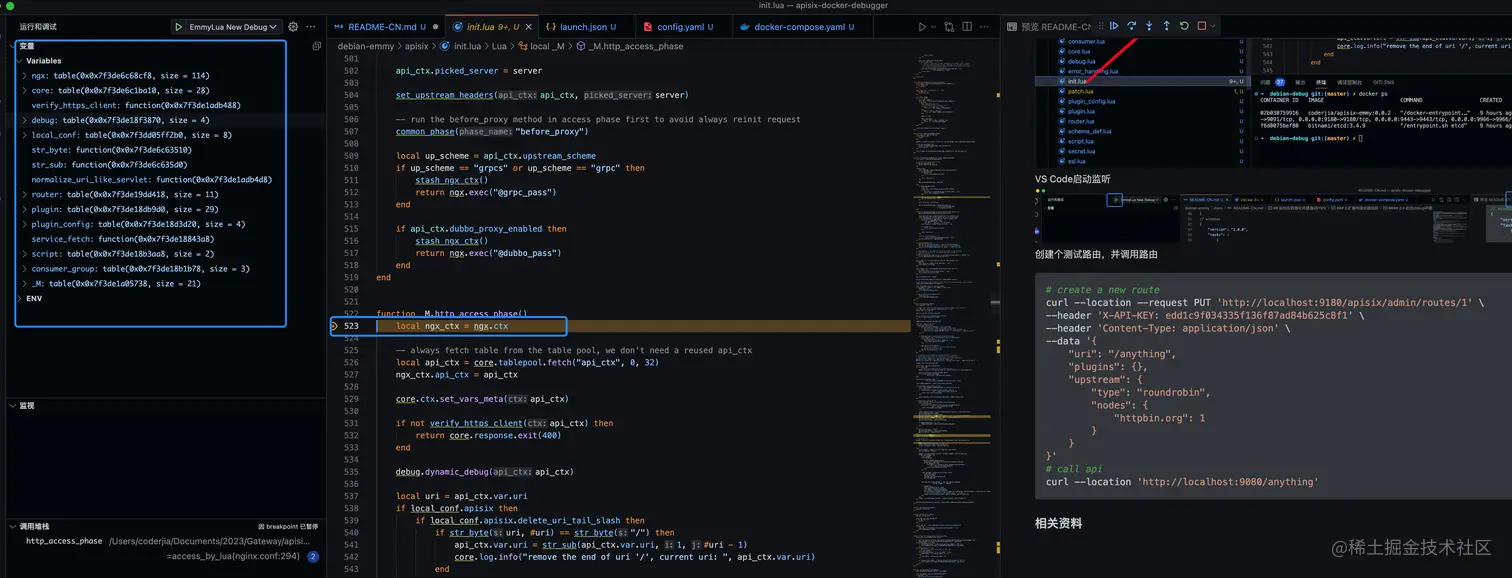Split the editor using the split icon
This screenshot has height=578, width=1512.
click(967, 27)
